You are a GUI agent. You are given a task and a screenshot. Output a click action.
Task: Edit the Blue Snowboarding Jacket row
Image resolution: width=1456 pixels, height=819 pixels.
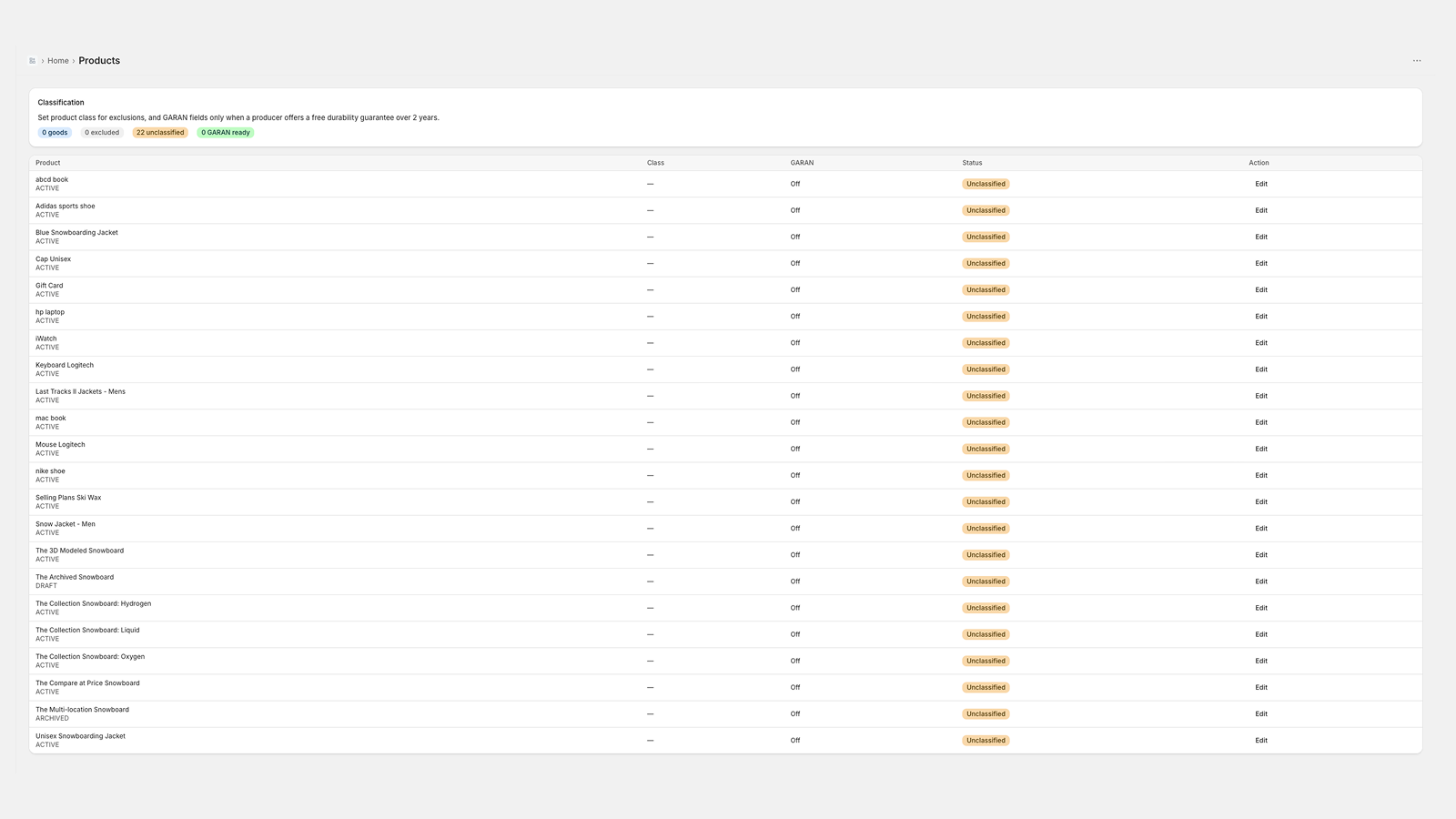[x=1261, y=237]
